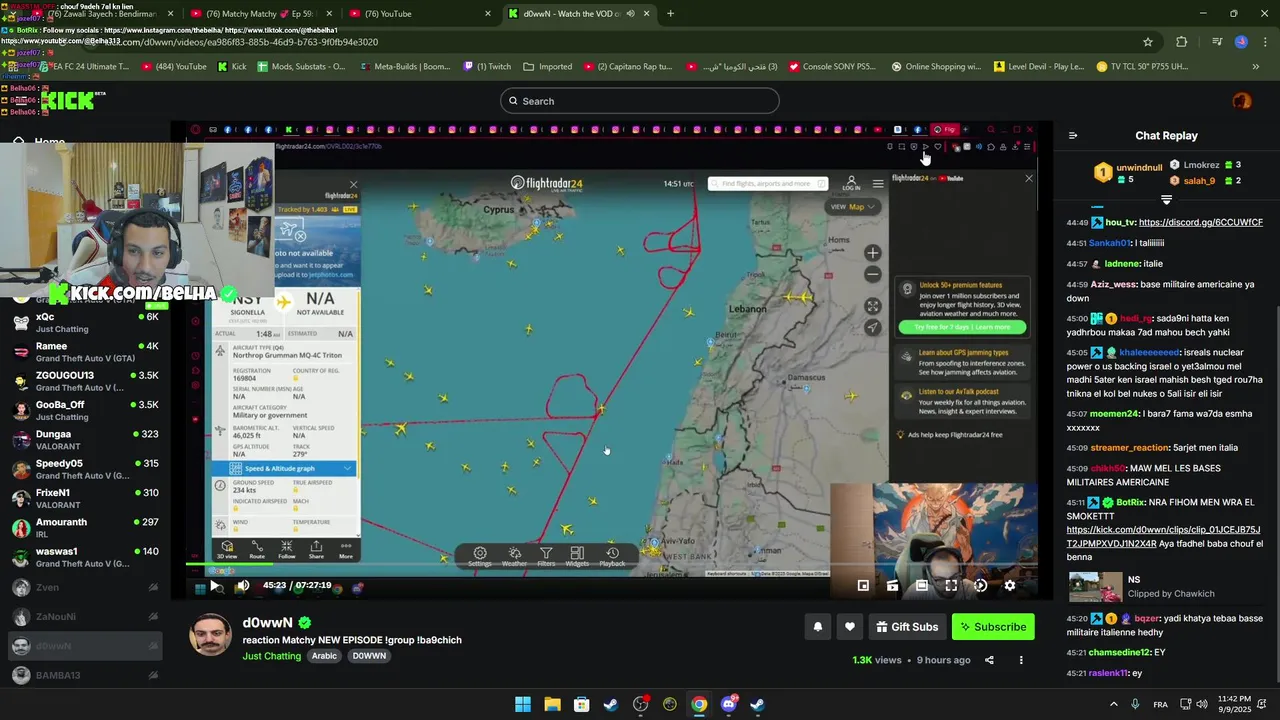Collapse the Chat Replay panel

[x=1073, y=136]
